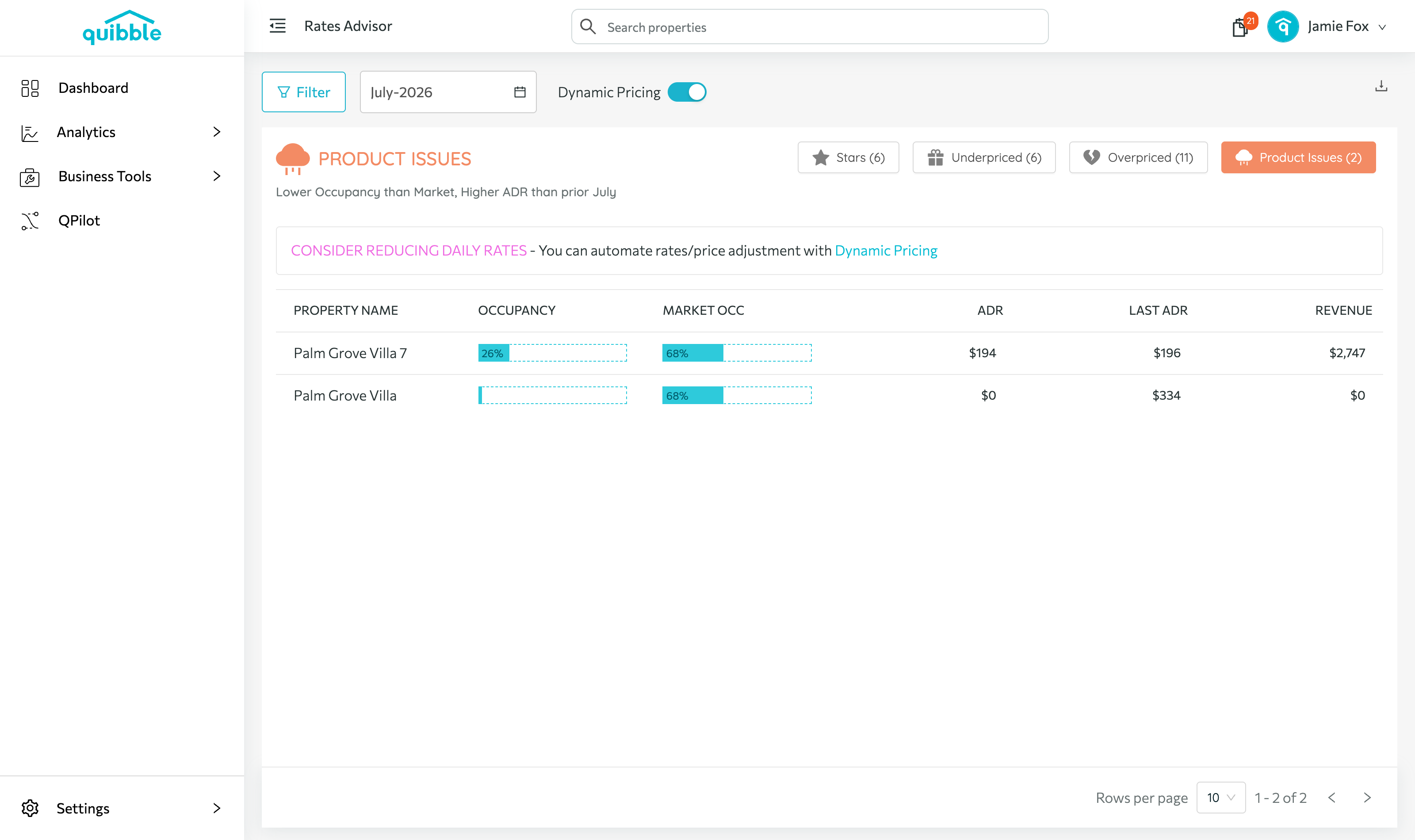Click the Jamie Fox profile avatar
The width and height of the screenshot is (1415, 840).
tap(1282, 27)
